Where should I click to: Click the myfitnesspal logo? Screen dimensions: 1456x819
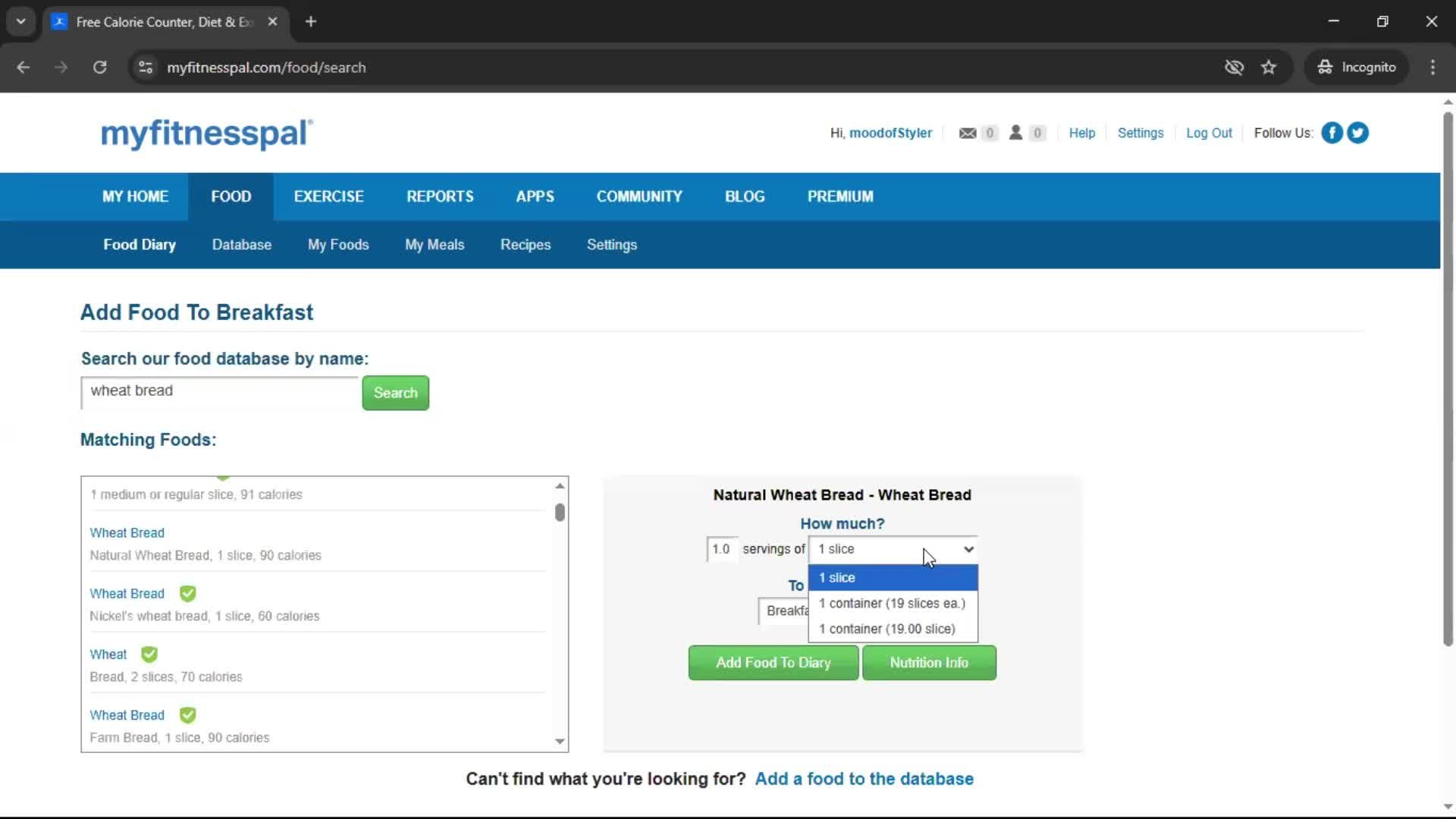(x=206, y=133)
